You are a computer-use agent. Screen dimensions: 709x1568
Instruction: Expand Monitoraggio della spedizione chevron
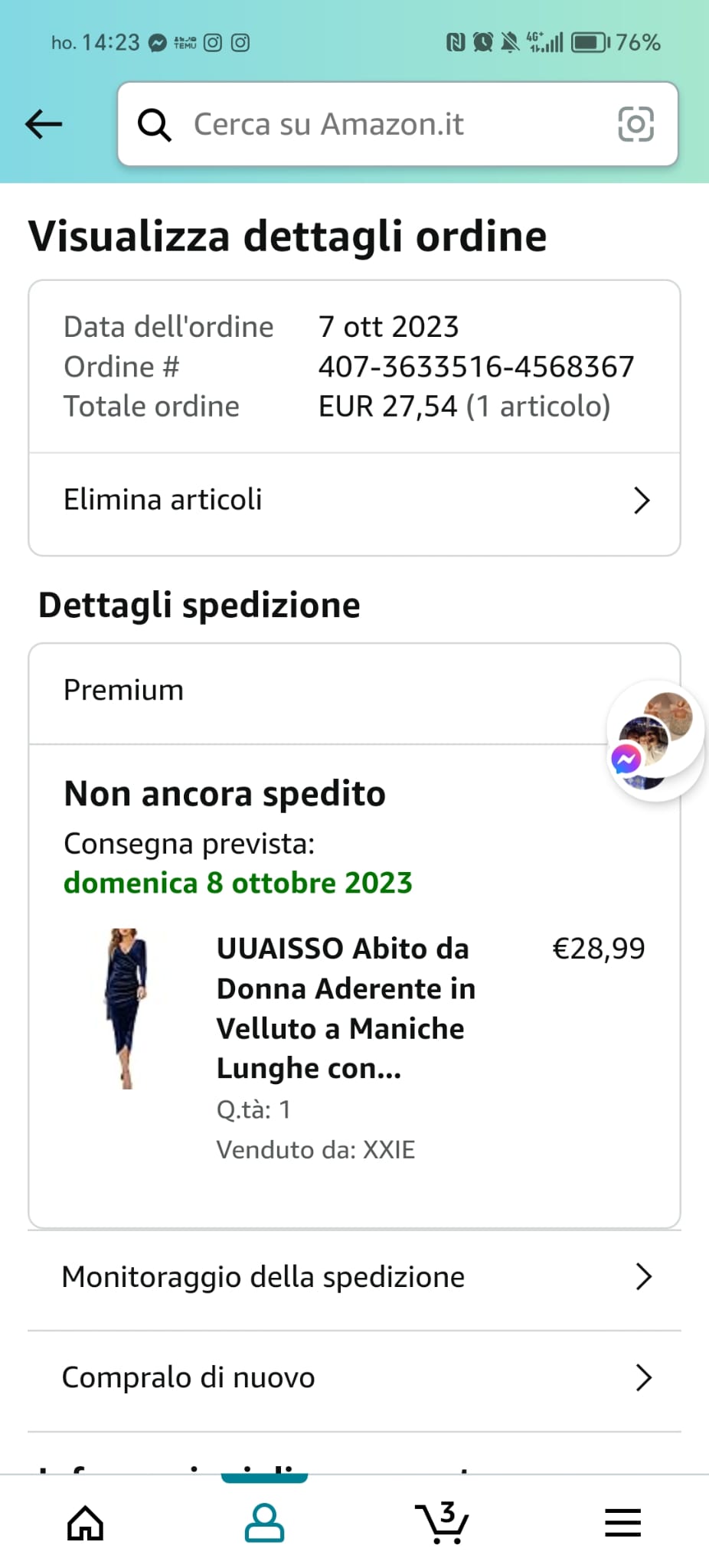[643, 1277]
